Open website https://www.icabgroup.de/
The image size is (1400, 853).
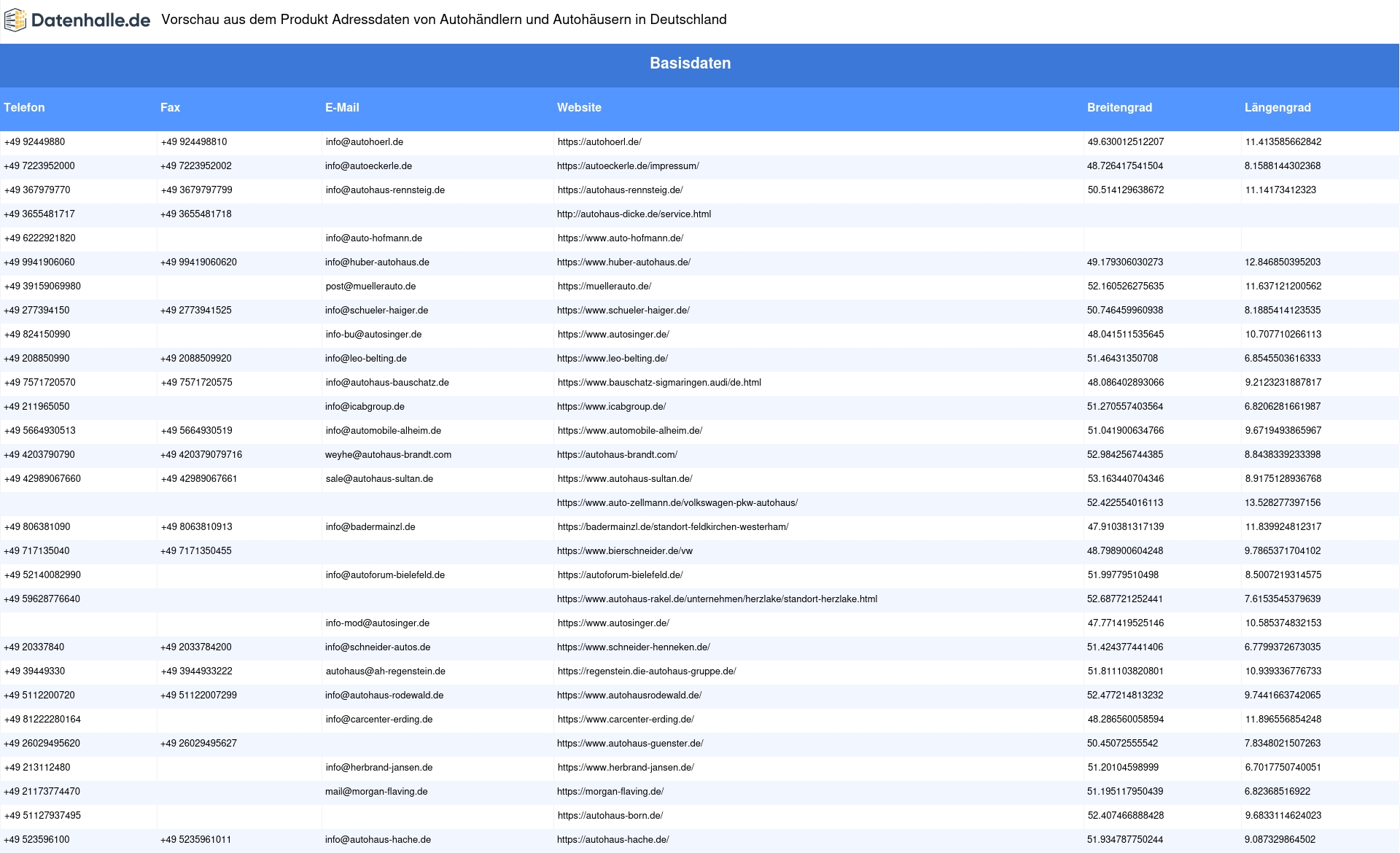tap(611, 407)
